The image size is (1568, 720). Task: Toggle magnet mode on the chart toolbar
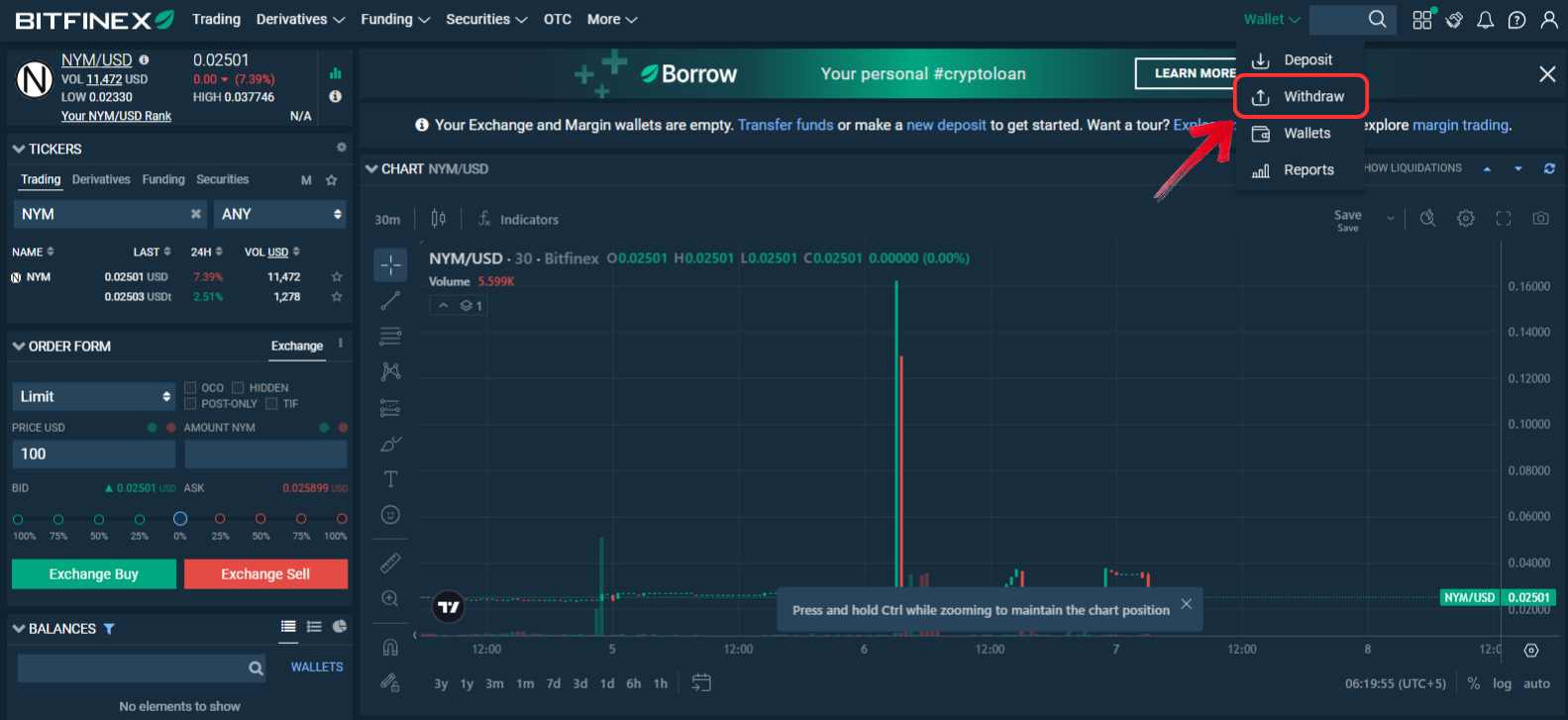[390, 647]
